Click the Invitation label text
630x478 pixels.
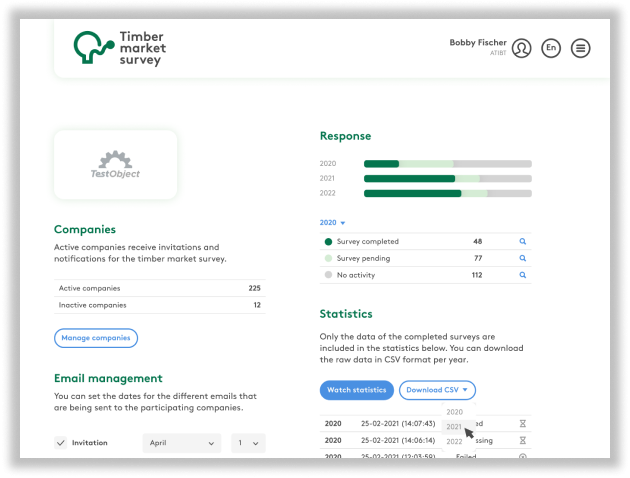(90, 443)
